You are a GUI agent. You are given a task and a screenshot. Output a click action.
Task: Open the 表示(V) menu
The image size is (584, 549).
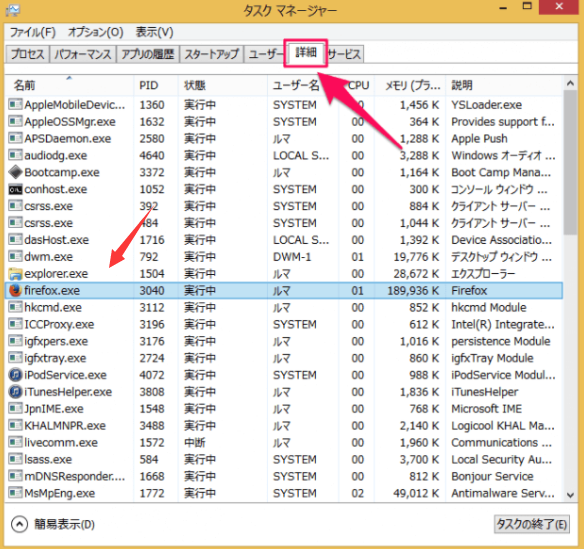[155, 32]
